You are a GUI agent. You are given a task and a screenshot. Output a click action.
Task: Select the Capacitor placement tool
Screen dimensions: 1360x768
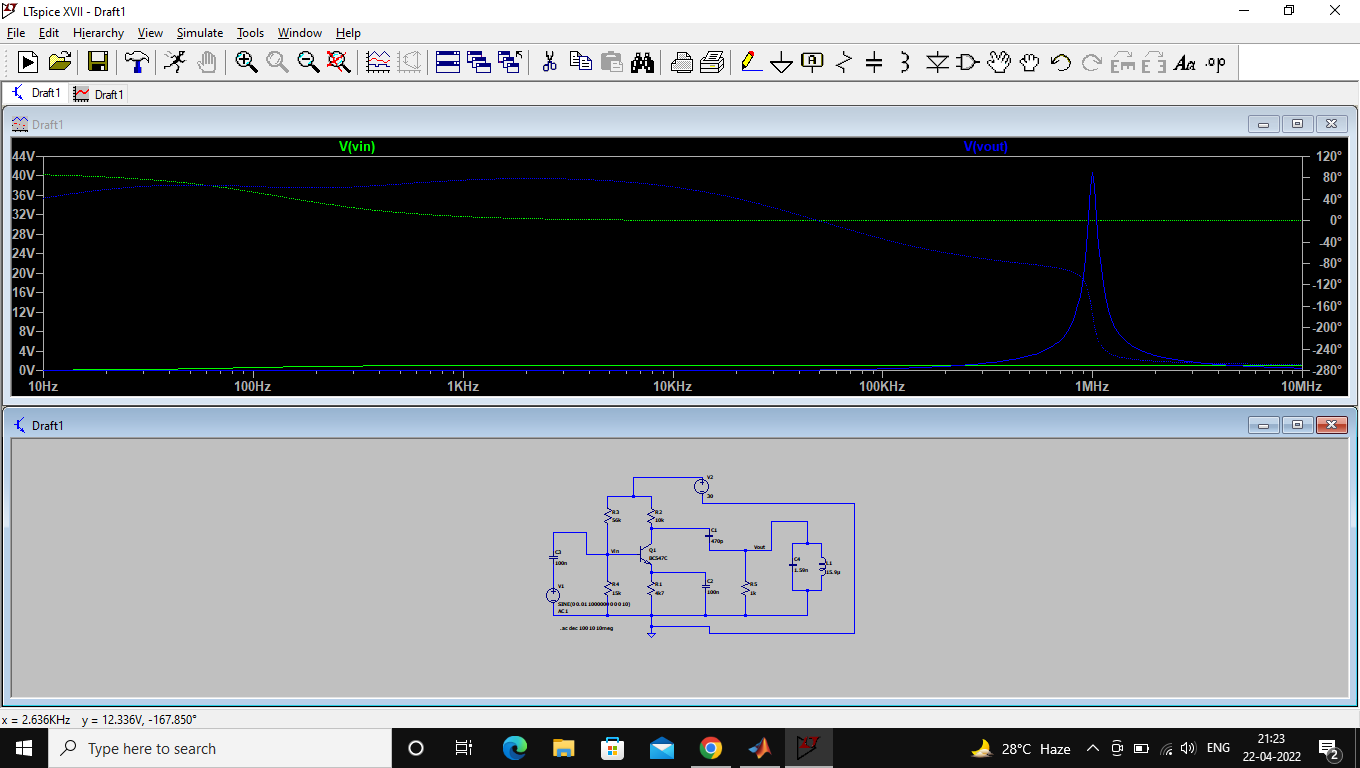tap(874, 63)
